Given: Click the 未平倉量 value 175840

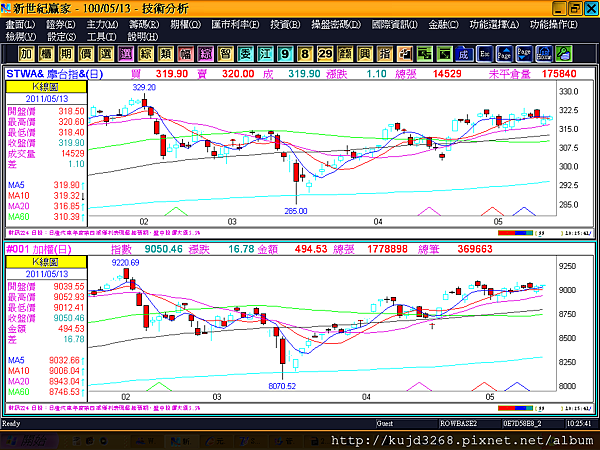Looking at the screenshot, I should coord(559,74).
